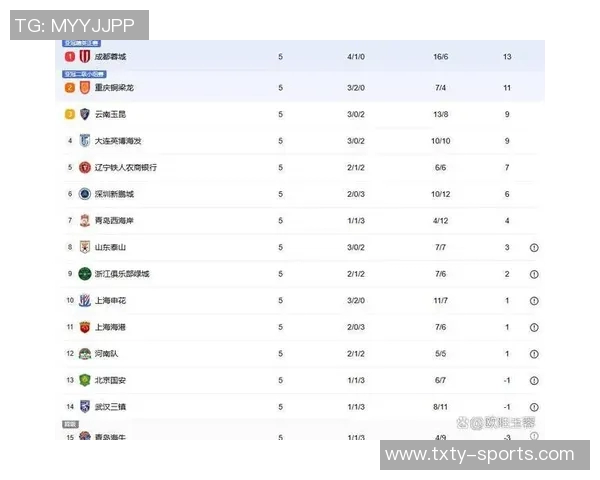Image resolution: width=600 pixels, height=480 pixels.
Task: Open info icon in the 浙江俱乐部绿城 row
Action: coord(534,274)
